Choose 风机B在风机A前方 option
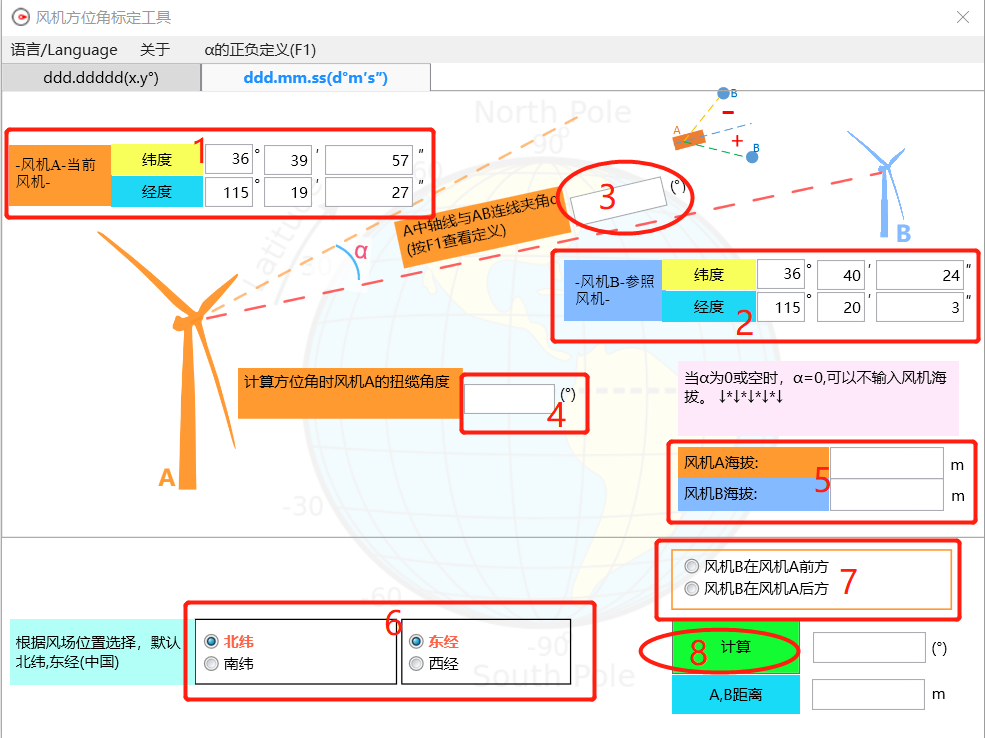The width and height of the screenshot is (985, 738). pos(691,566)
